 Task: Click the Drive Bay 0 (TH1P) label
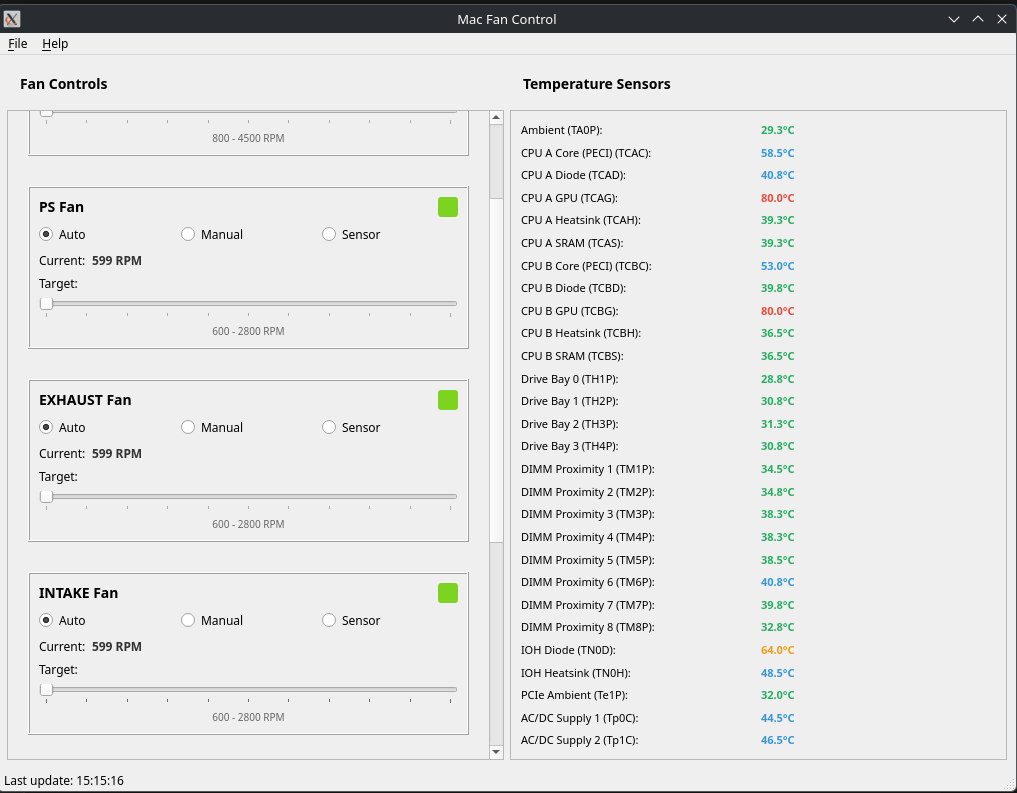pos(569,379)
